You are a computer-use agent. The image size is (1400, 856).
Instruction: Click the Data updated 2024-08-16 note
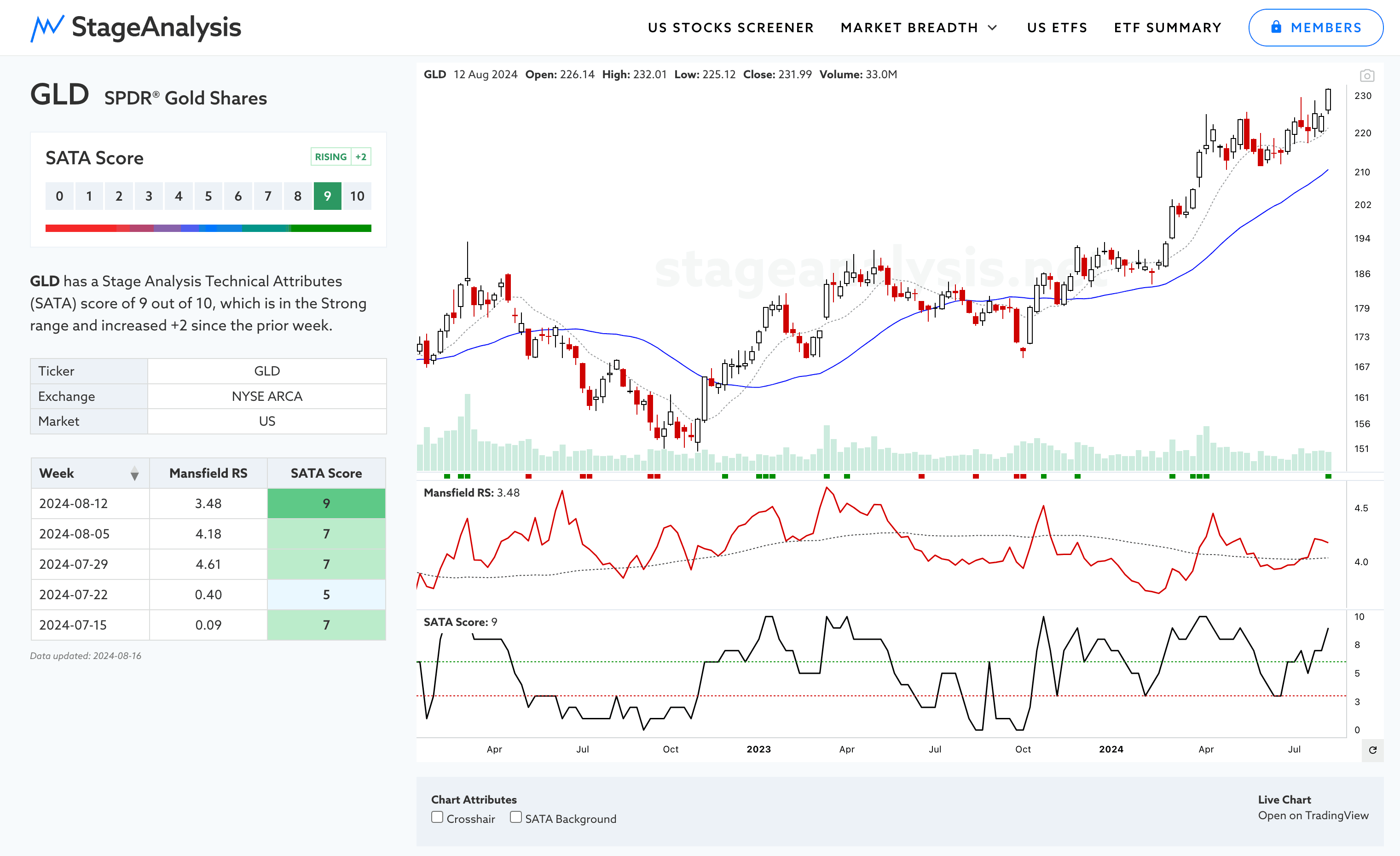coord(86,655)
